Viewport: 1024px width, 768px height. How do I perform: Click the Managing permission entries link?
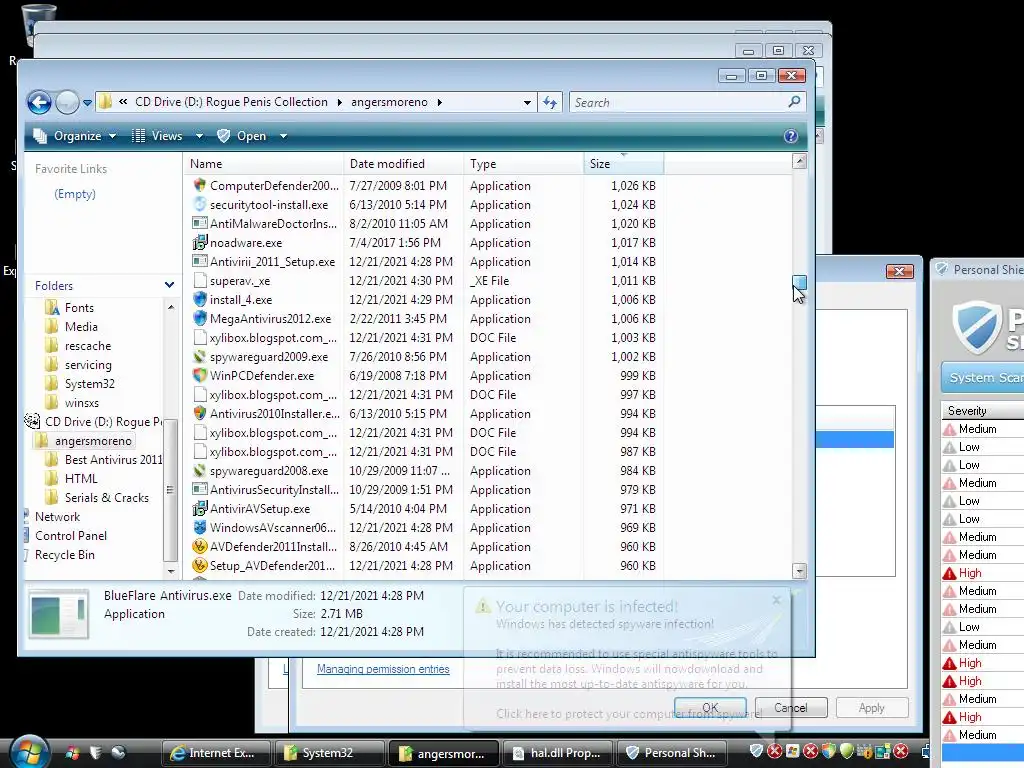tap(383, 669)
